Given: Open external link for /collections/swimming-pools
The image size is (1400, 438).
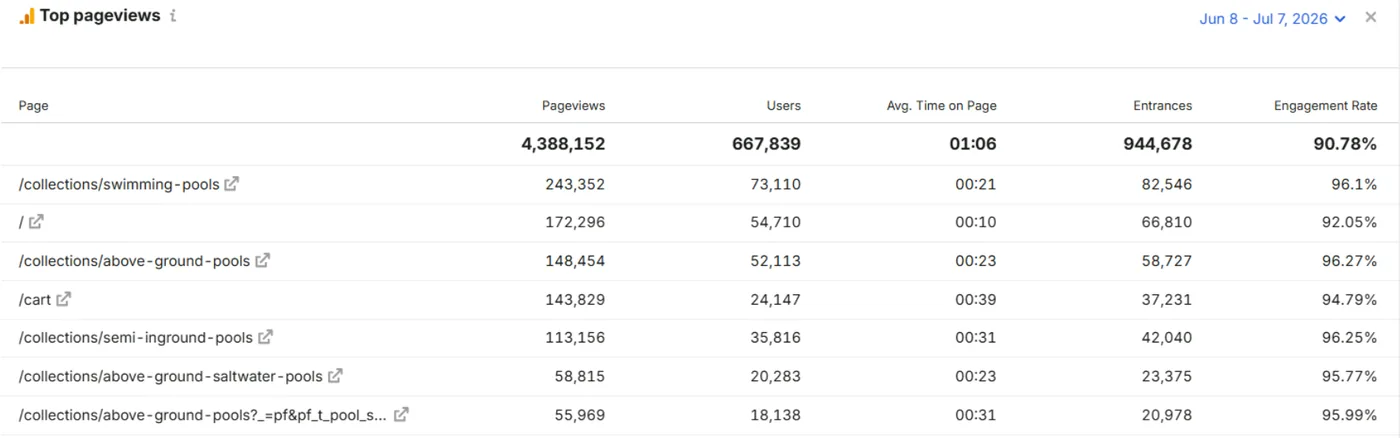Looking at the screenshot, I should [231, 184].
